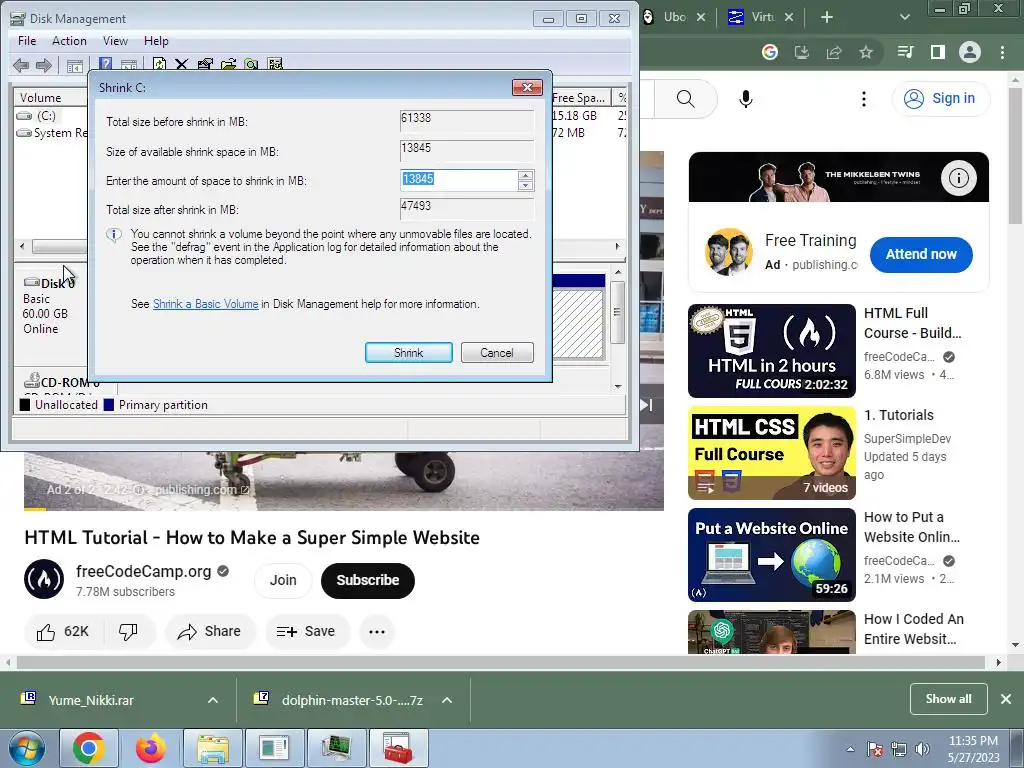This screenshot has width=1024, height=768.
Task: Click the Show/Hide Console Tree toolbar icon
Action: click(x=74, y=65)
